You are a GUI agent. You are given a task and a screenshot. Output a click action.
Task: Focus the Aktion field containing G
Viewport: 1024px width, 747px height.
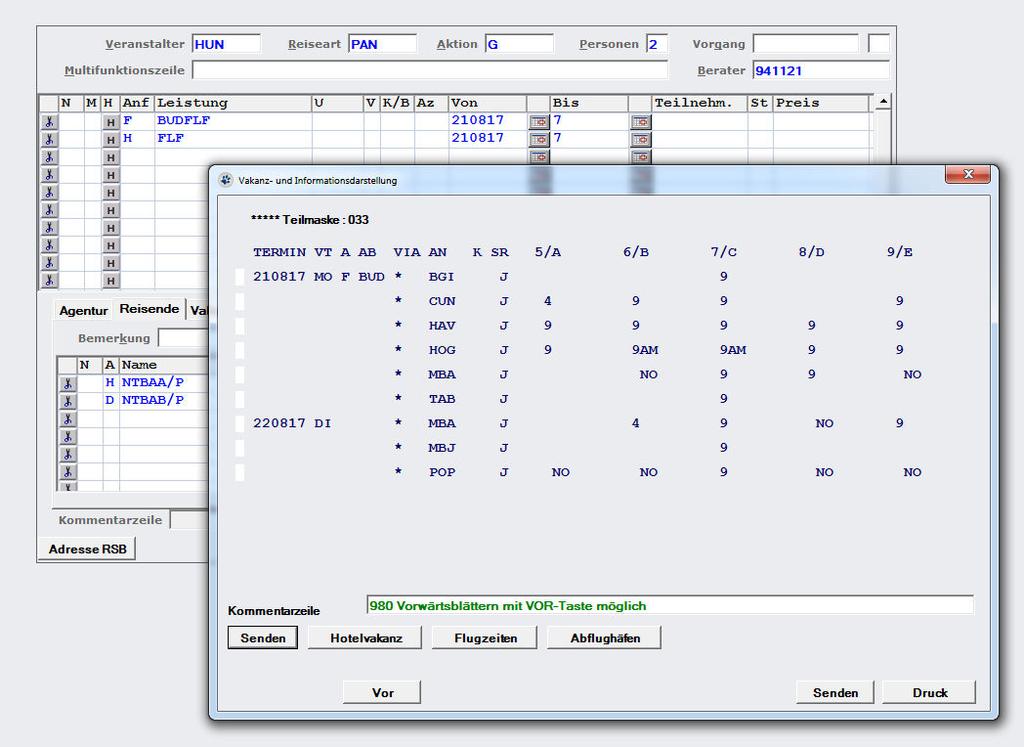point(519,44)
